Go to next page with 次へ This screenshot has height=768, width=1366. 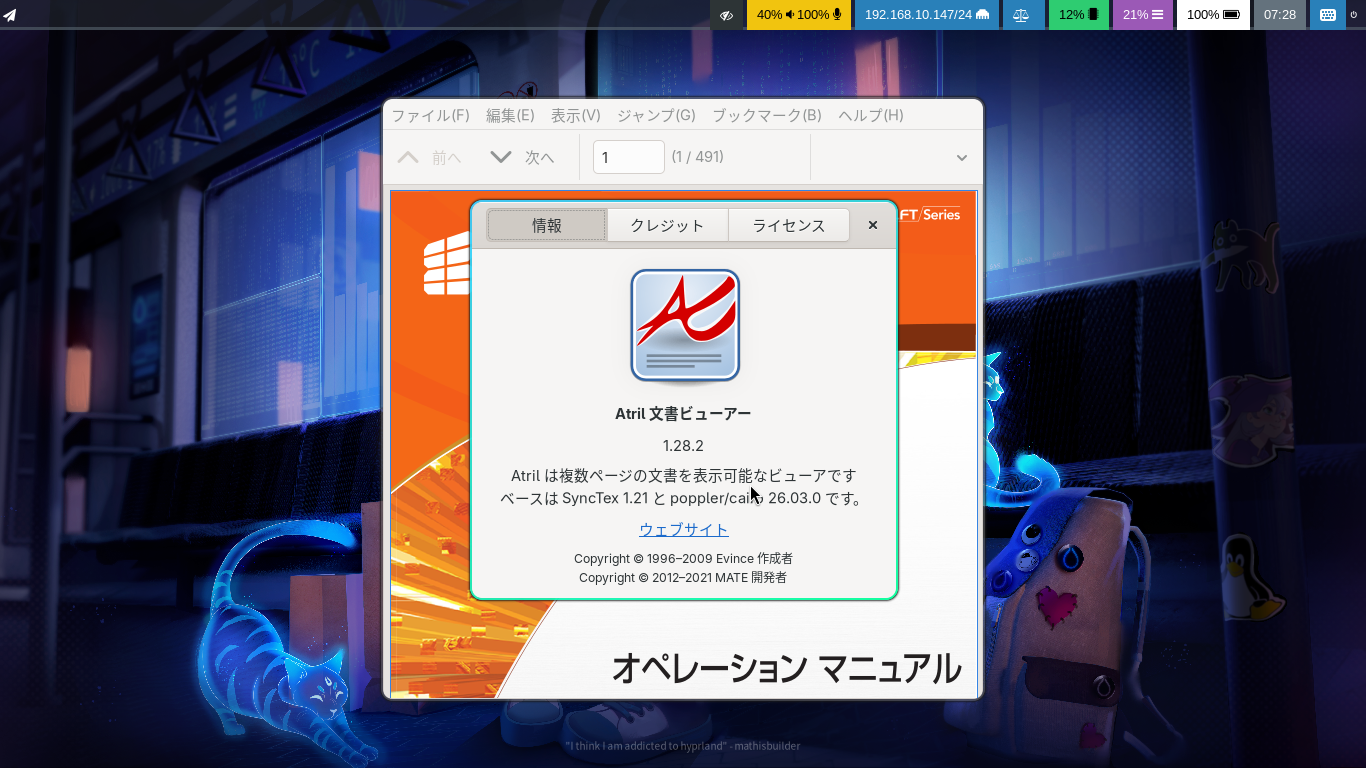522,157
